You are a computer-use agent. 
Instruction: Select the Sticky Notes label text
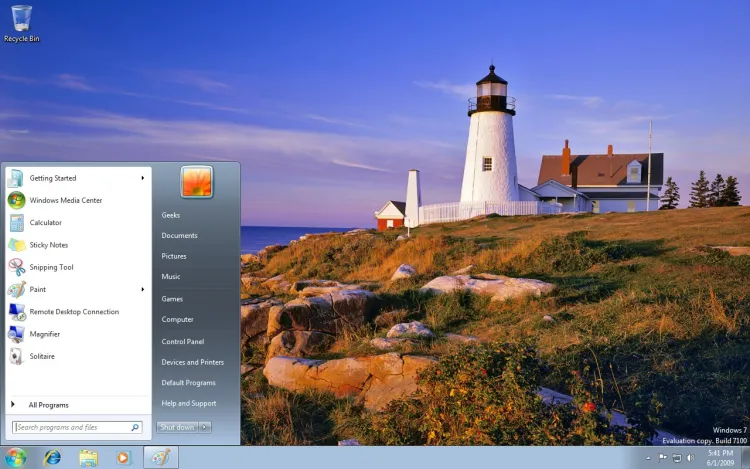tap(49, 245)
